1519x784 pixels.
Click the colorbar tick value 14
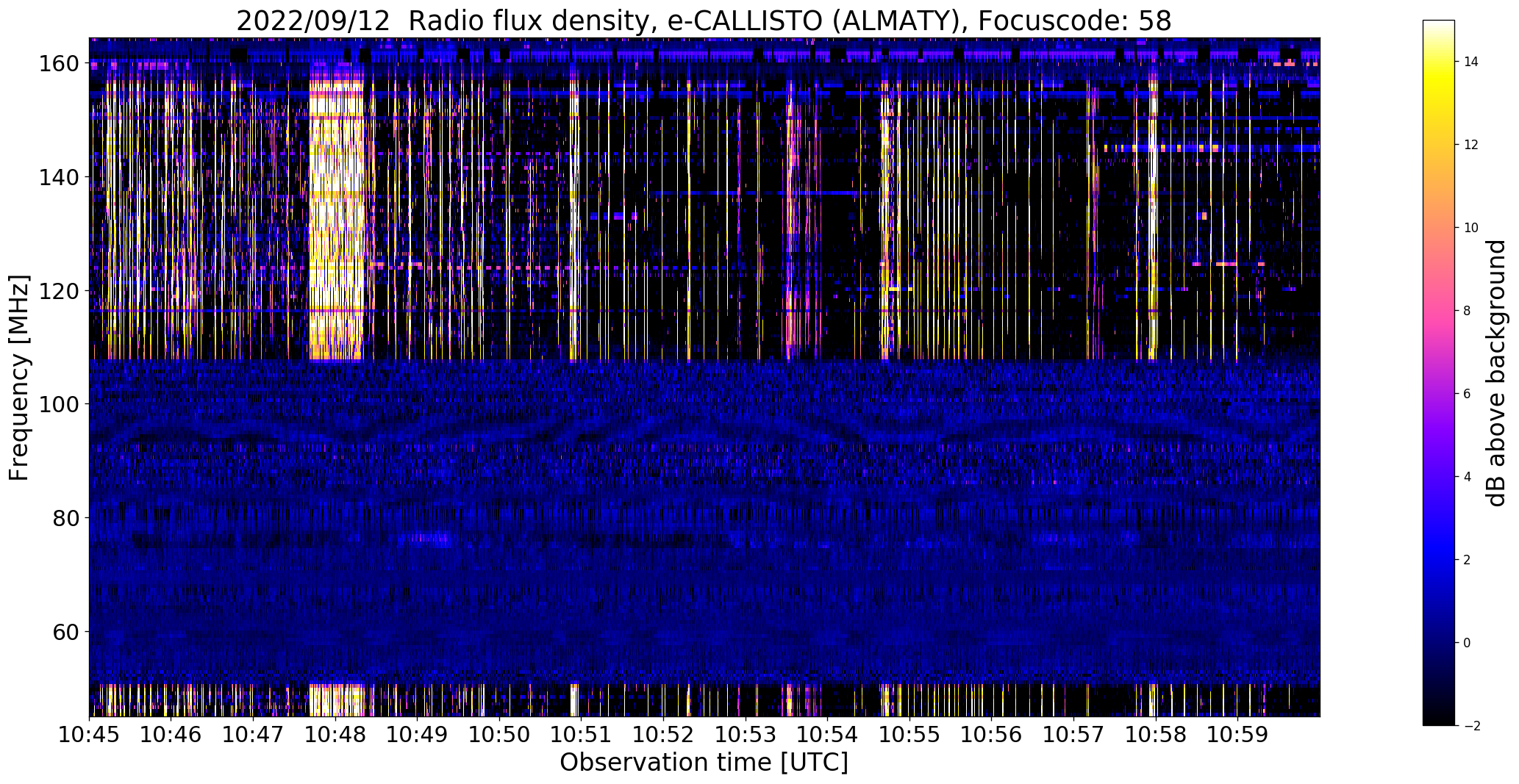[x=1471, y=62]
